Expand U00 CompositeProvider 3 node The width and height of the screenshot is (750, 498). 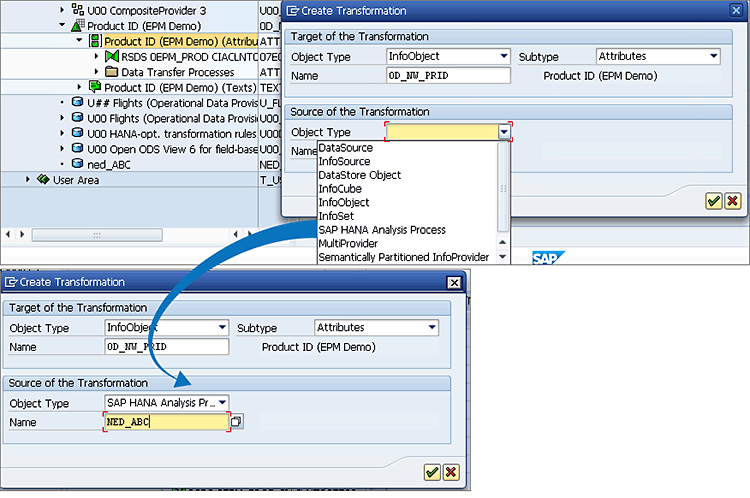[62, 10]
